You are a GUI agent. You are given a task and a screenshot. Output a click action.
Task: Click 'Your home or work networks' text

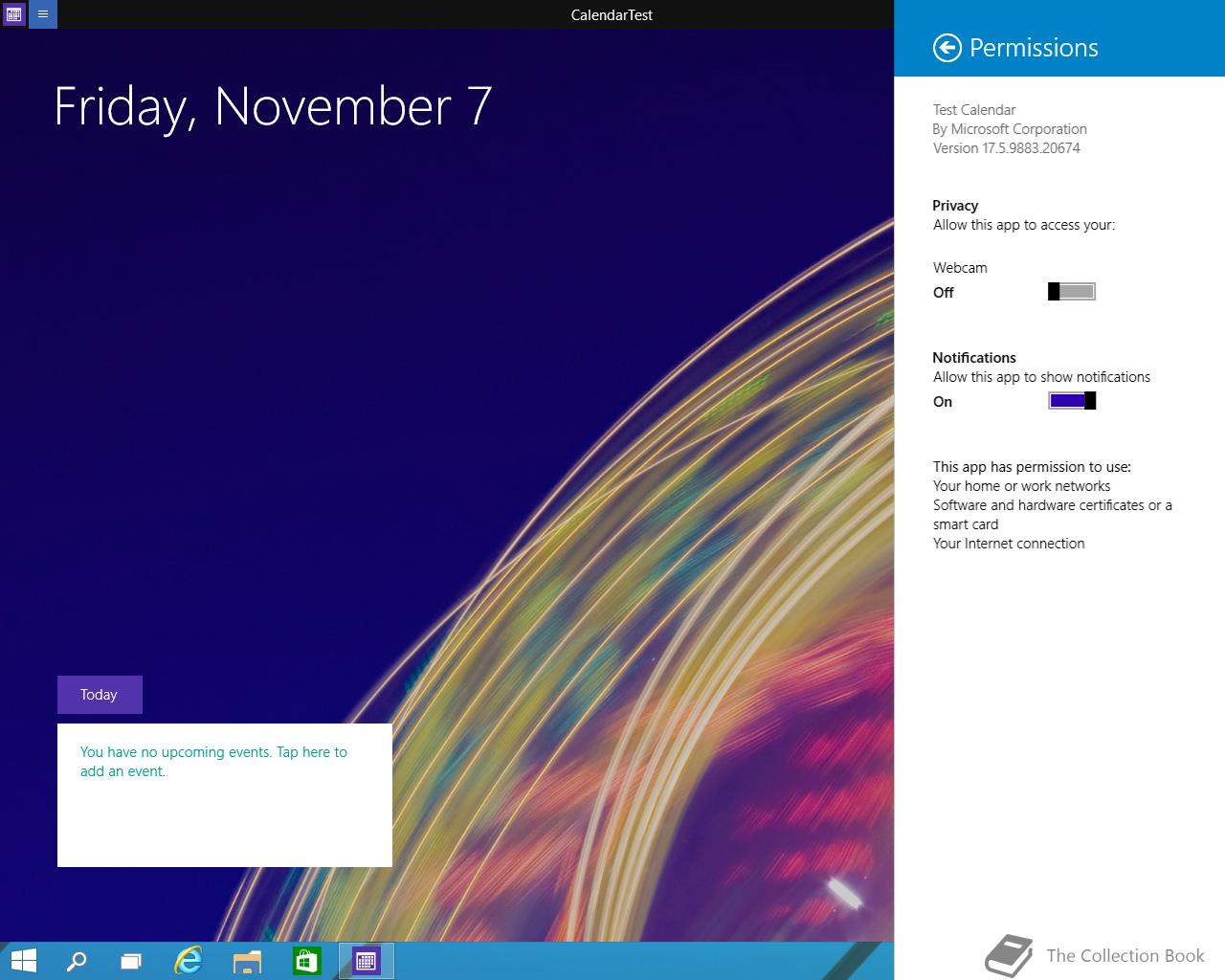coord(1022,486)
